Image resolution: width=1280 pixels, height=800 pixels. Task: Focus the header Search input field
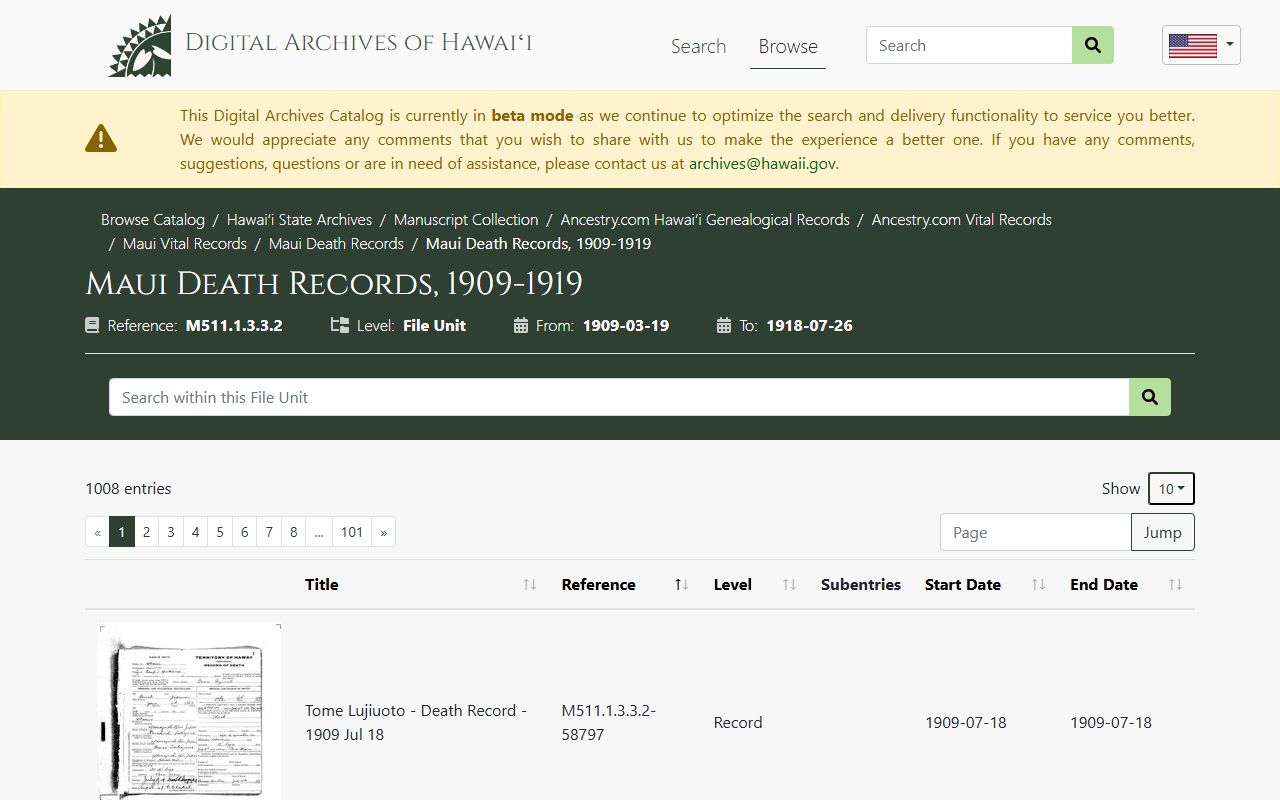click(969, 45)
